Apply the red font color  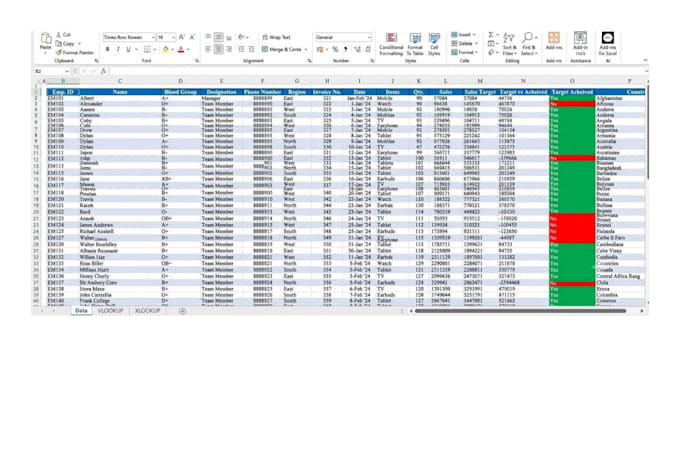pos(181,49)
